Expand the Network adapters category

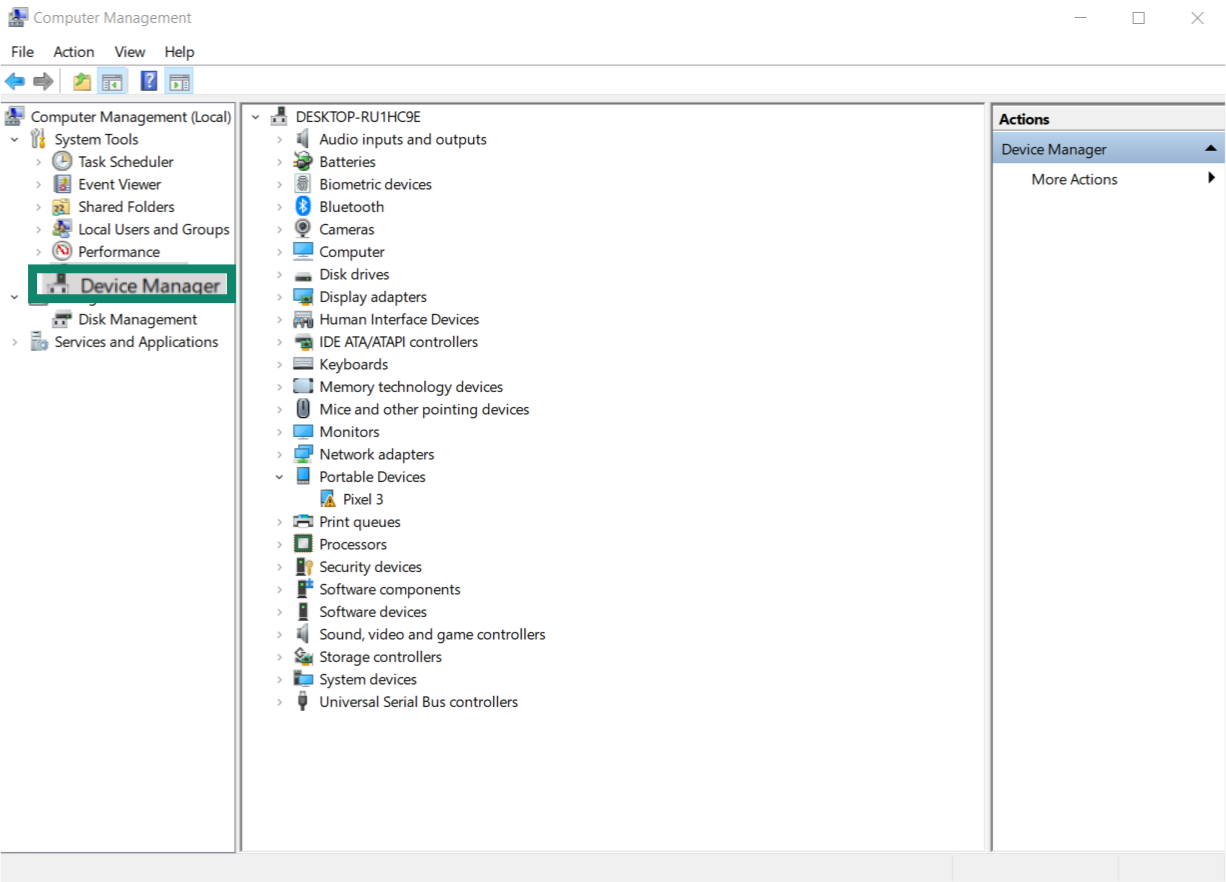279,454
